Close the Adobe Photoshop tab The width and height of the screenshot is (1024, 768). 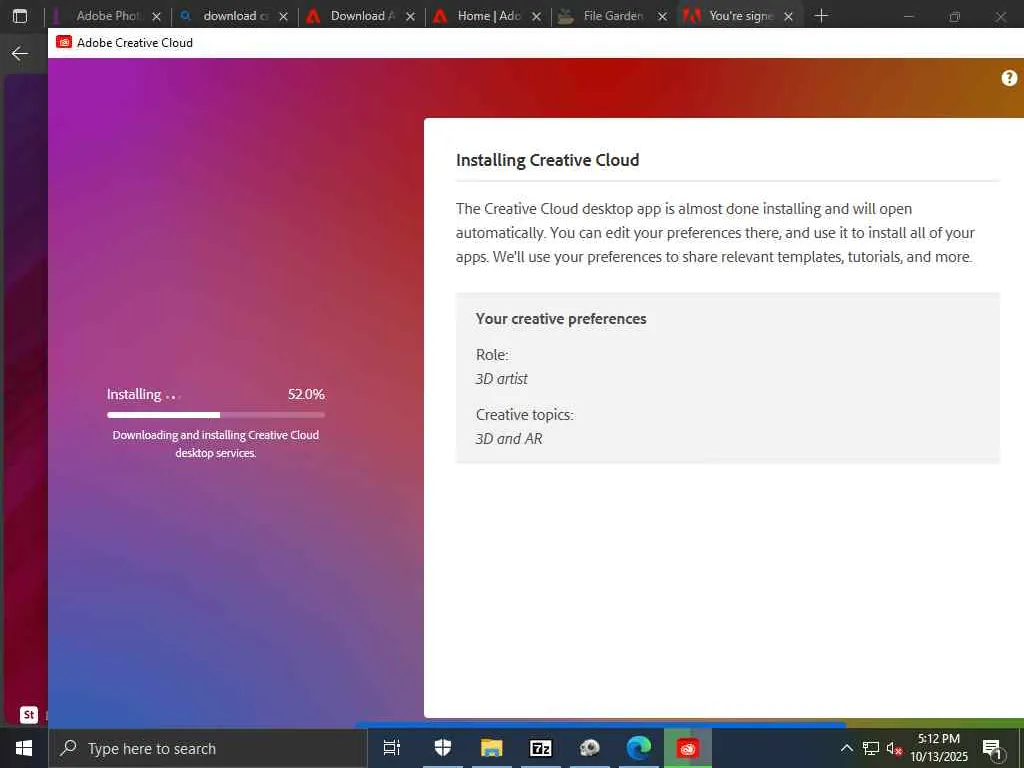(157, 16)
